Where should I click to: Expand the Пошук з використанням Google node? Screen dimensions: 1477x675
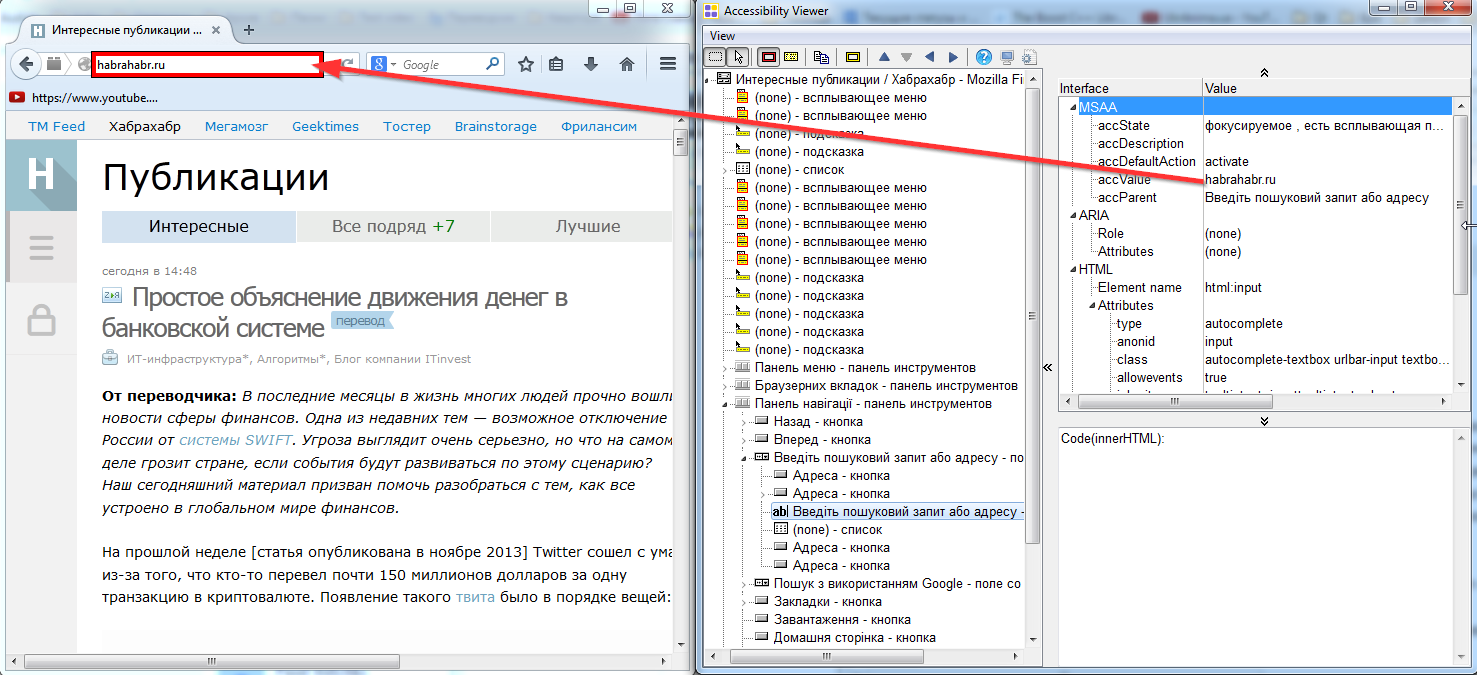point(745,584)
